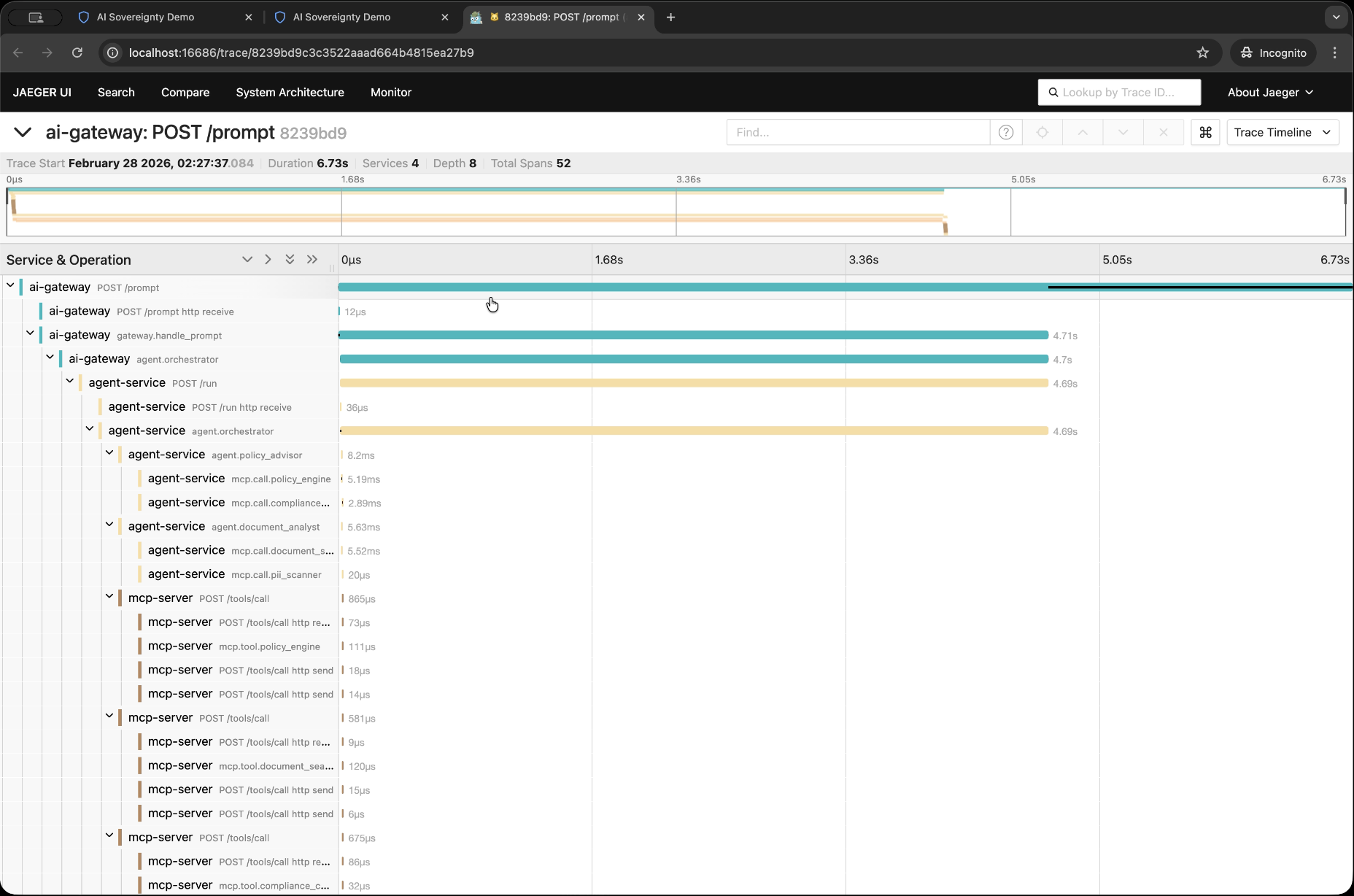Click the agent-service POST /run 4.69s bar
Image resolution: width=1354 pixels, height=896 pixels.
(694, 383)
